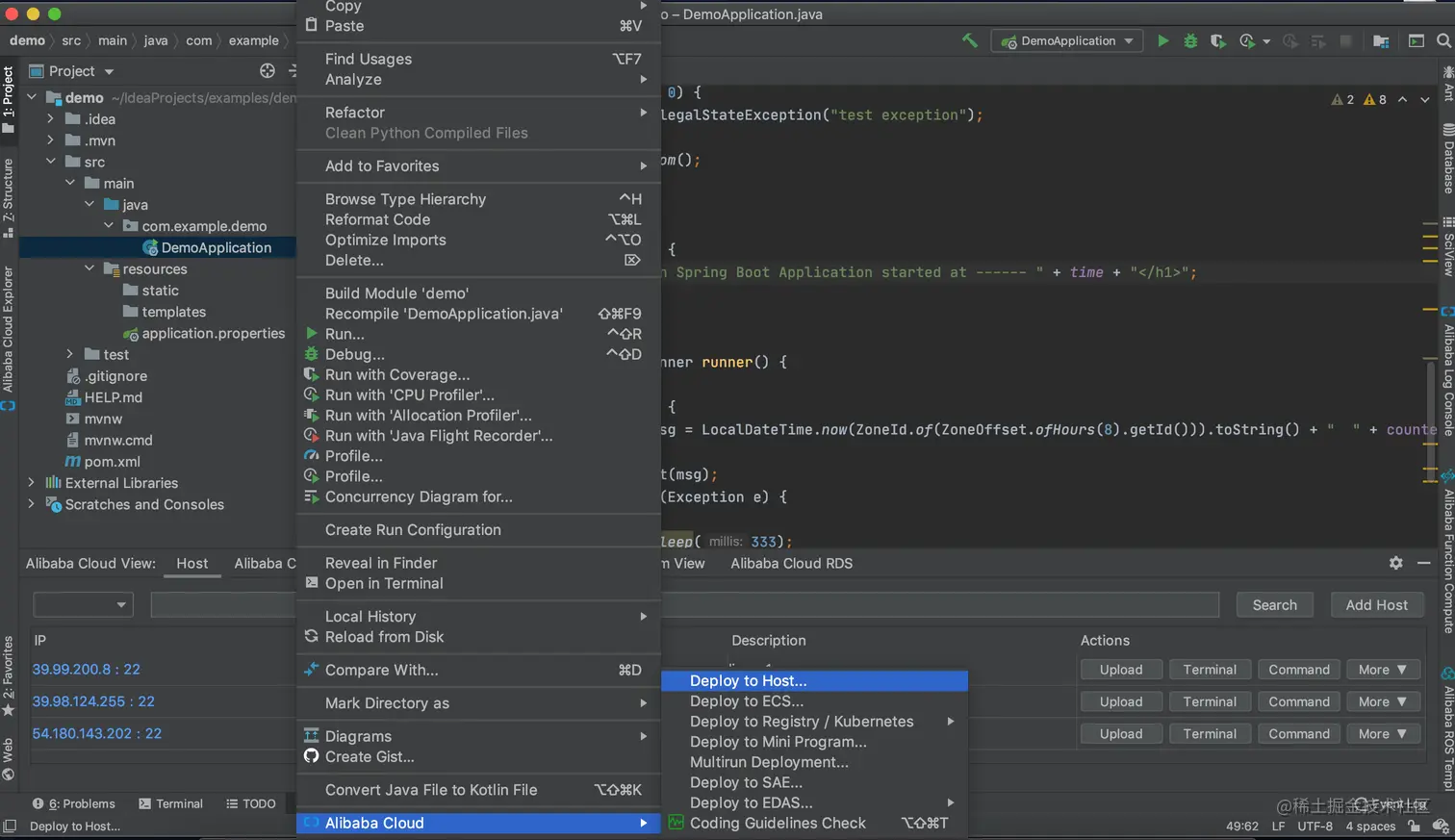
Task: Open the DemoApplication run configuration dropdown
Action: pyautogui.click(x=1067, y=40)
